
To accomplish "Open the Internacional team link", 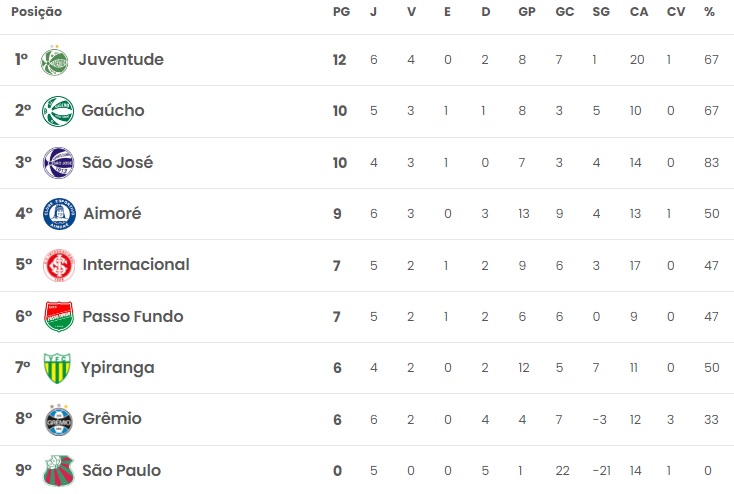I will coord(136,265).
